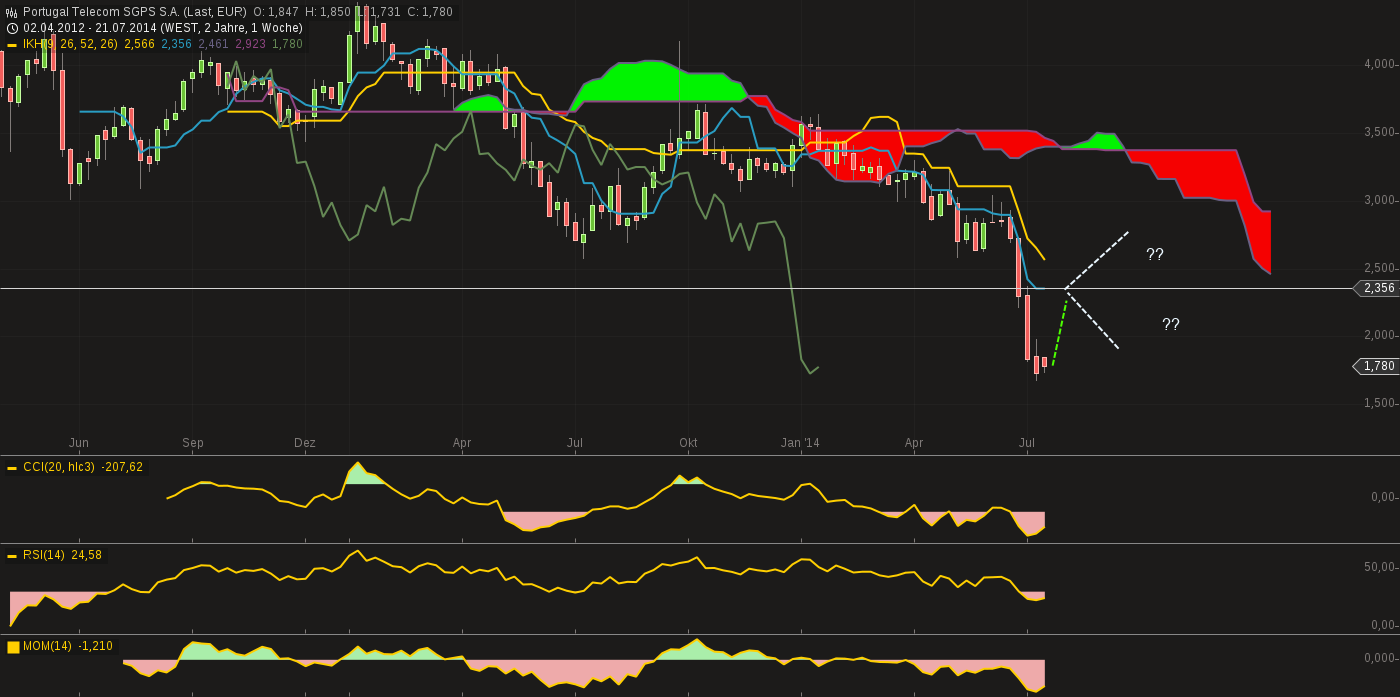Open the clock icon next to the date range
Image resolution: width=1400 pixels, height=697 pixels.
[x=11, y=28]
